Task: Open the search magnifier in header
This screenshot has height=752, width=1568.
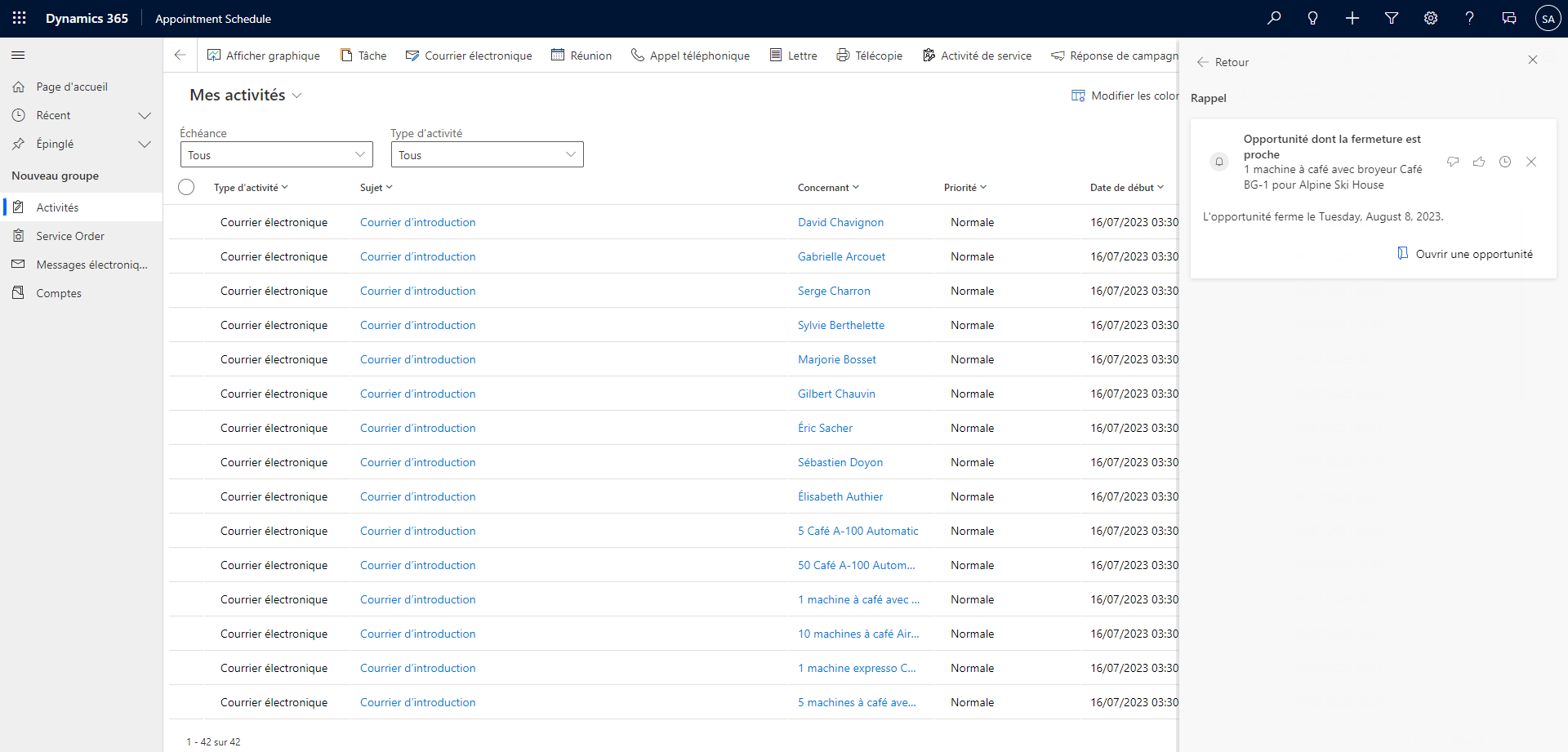Action: pos(1274,18)
